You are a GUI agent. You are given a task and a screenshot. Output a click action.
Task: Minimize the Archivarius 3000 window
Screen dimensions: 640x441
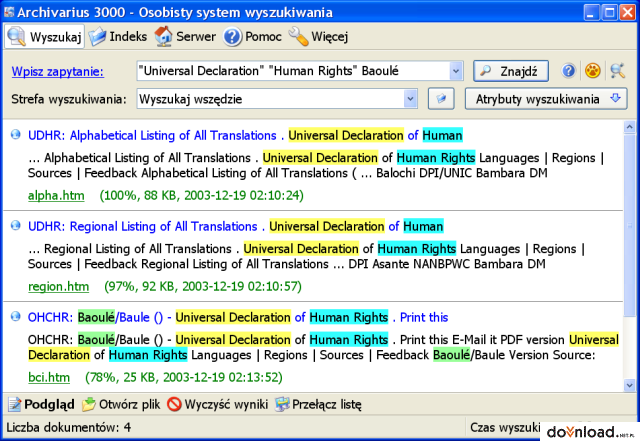[591, 13]
